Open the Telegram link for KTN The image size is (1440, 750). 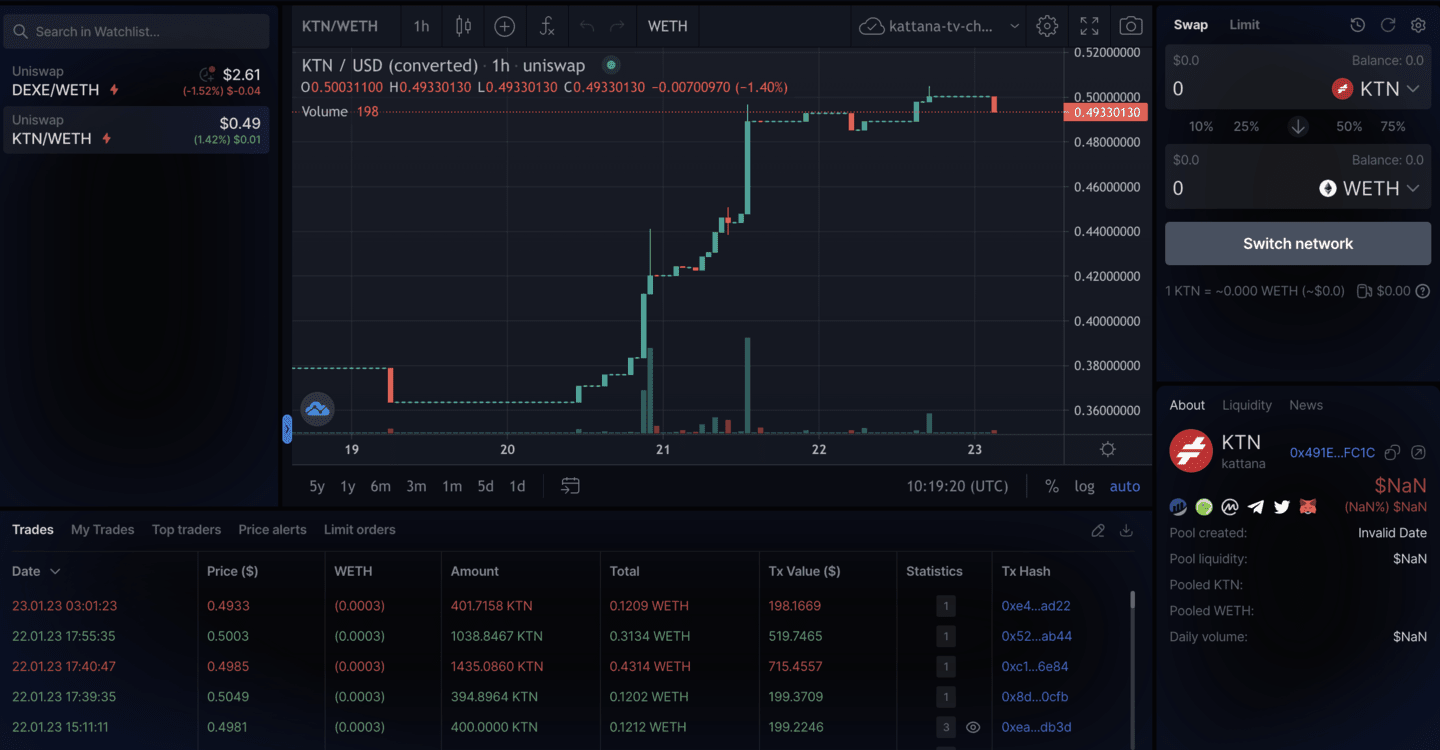[x=1256, y=507]
